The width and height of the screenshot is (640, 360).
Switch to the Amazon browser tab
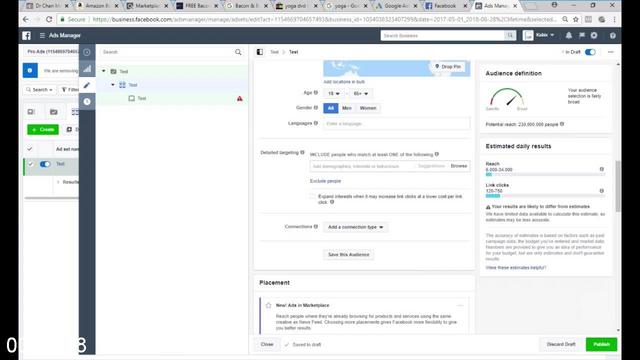click(98, 6)
